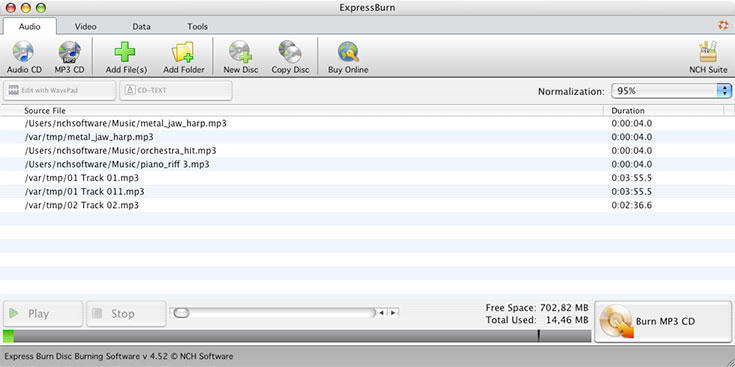
Task: Click the right arrow next to slider
Action: point(393,313)
